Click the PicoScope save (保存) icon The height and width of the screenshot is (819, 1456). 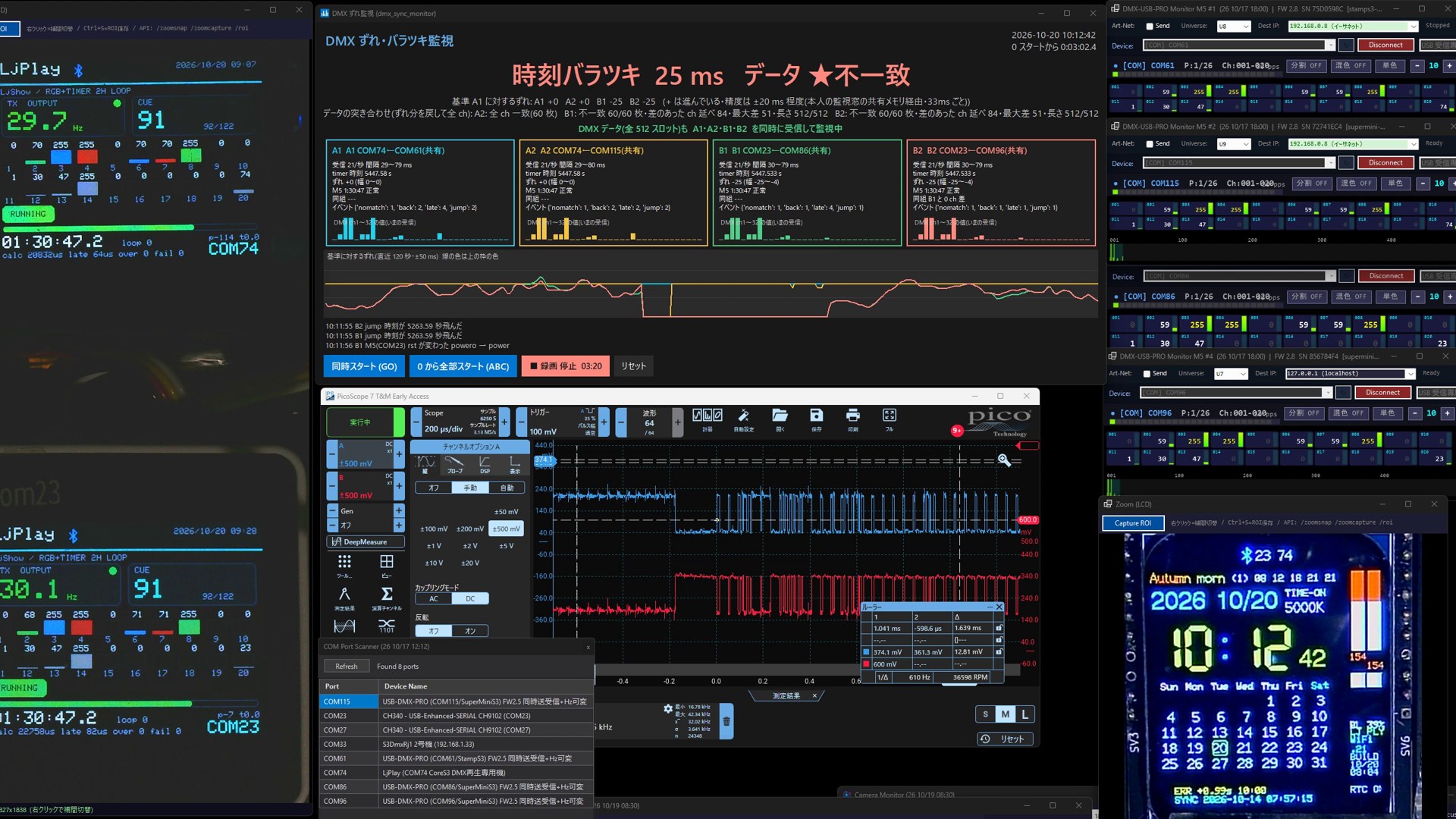(x=816, y=419)
